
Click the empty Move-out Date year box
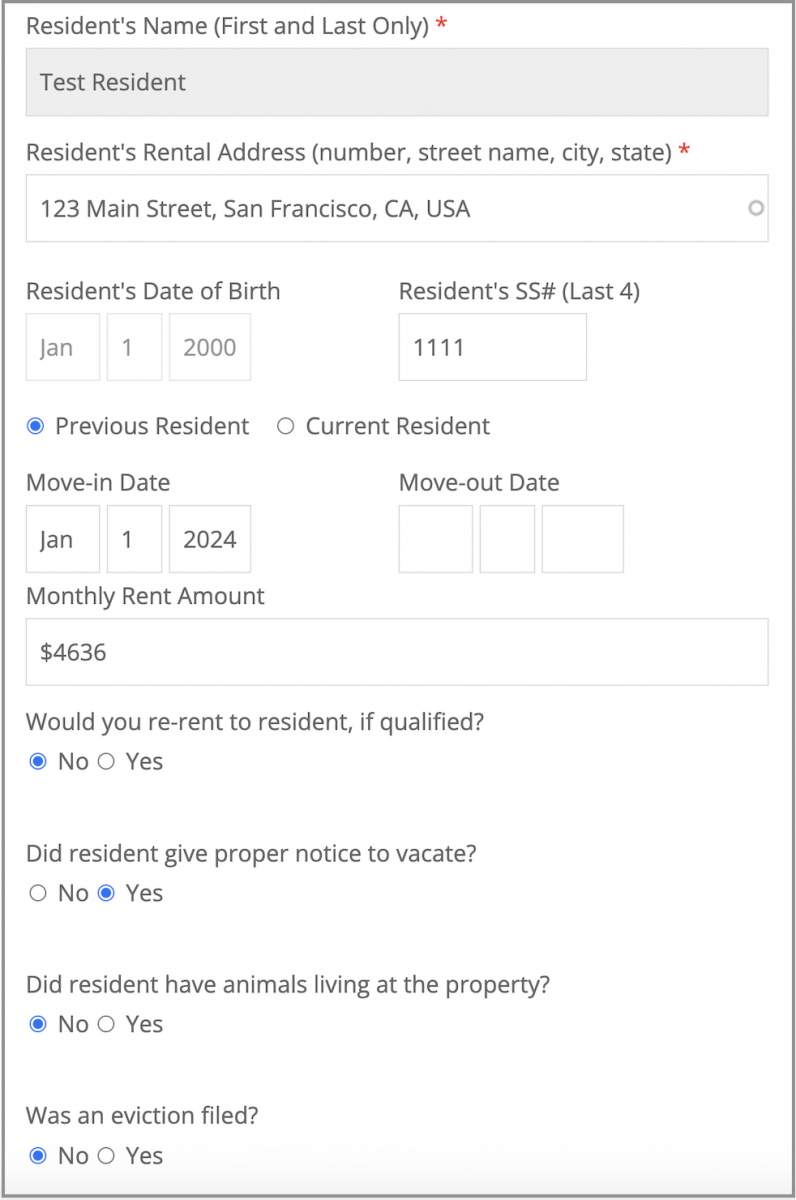[x=583, y=539]
